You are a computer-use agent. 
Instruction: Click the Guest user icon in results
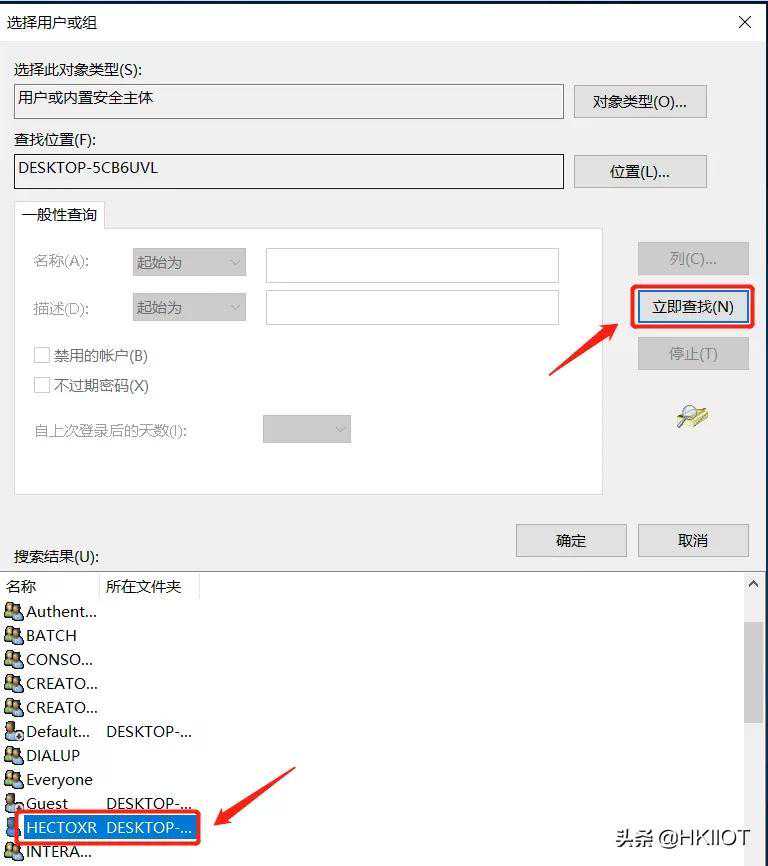tap(14, 803)
